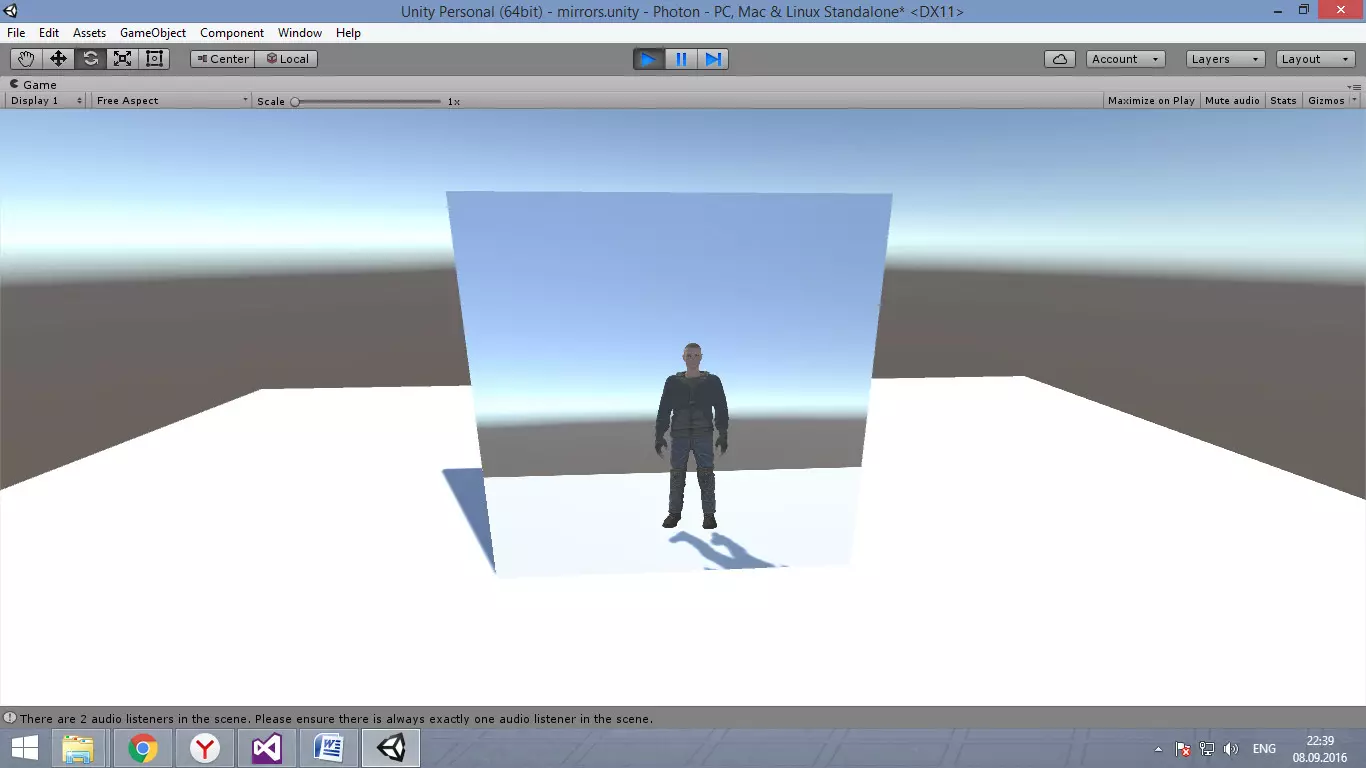Select the Move tool
Image resolution: width=1366 pixels, height=768 pixels.
(58, 59)
